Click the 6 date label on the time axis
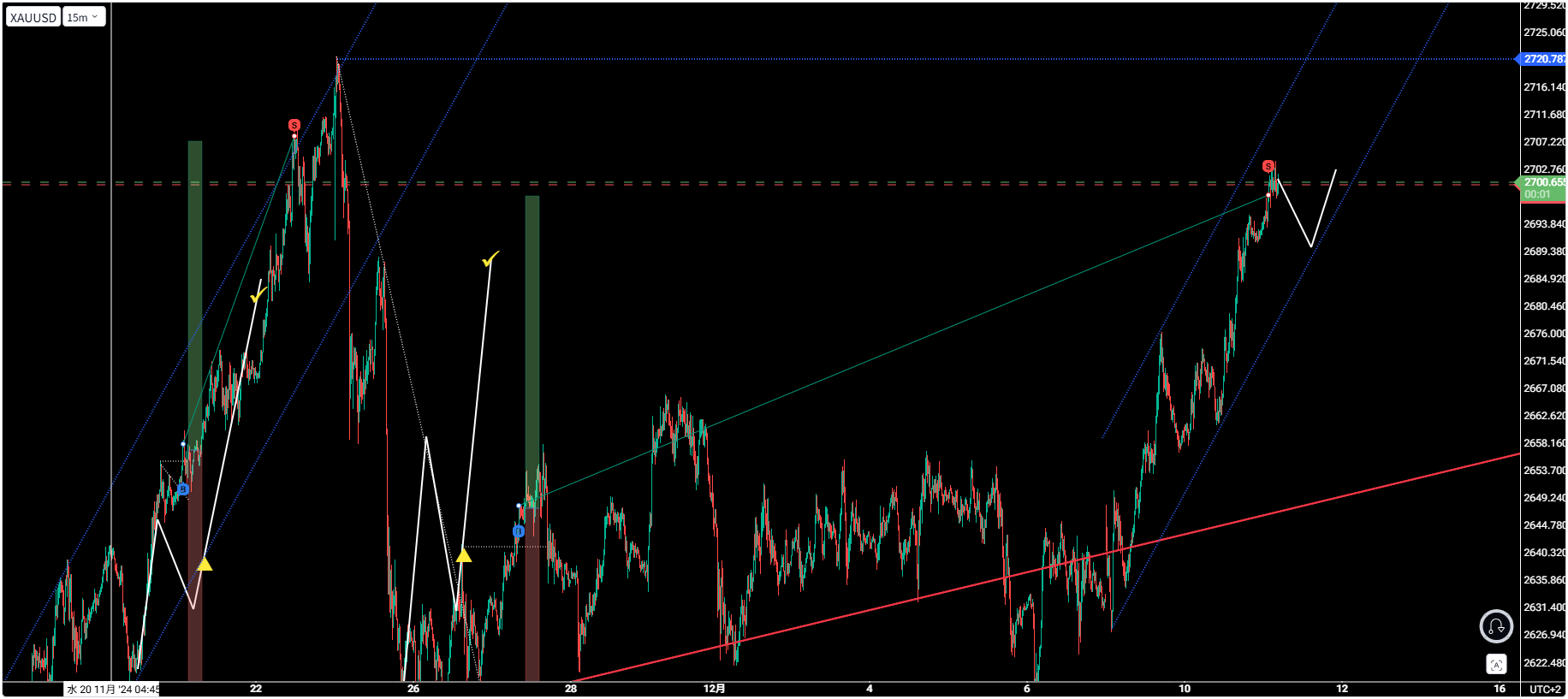This screenshot has width=1568, height=699. pyautogui.click(x=1027, y=689)
